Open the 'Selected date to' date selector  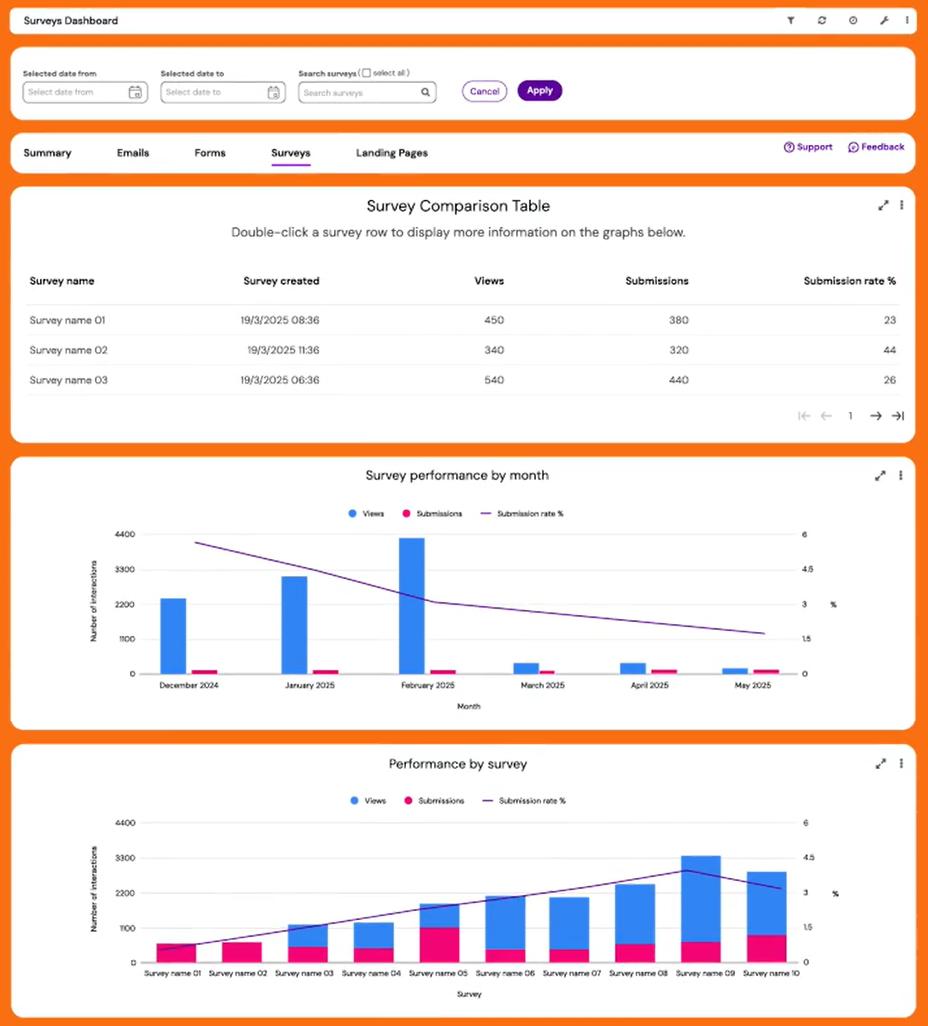coord(273,91)
